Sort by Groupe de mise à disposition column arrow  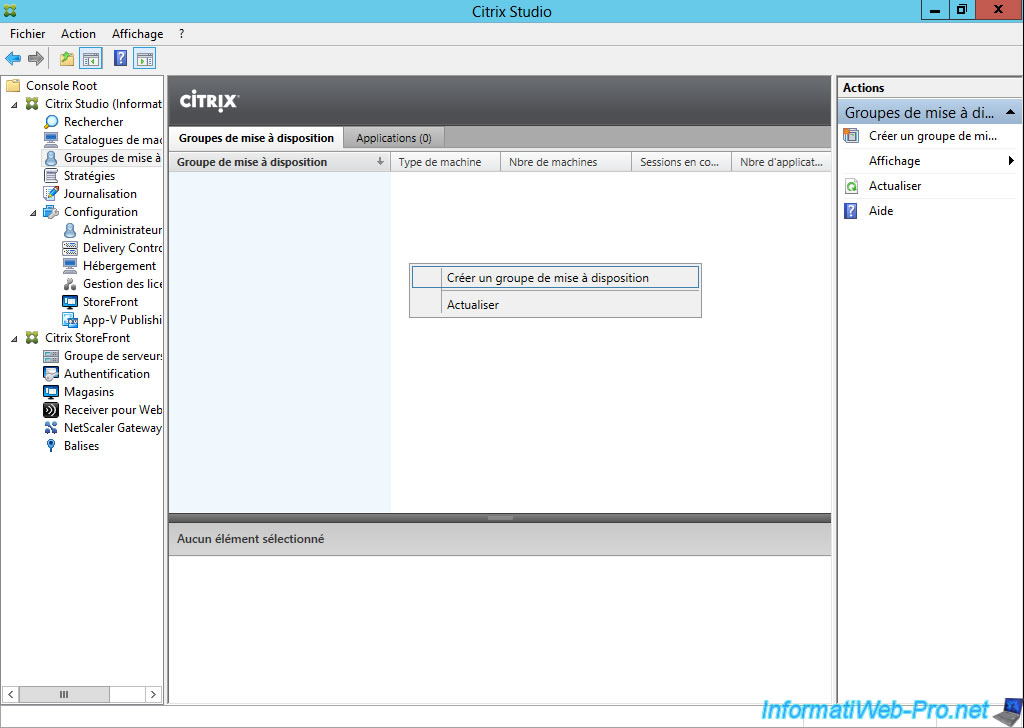380,161
